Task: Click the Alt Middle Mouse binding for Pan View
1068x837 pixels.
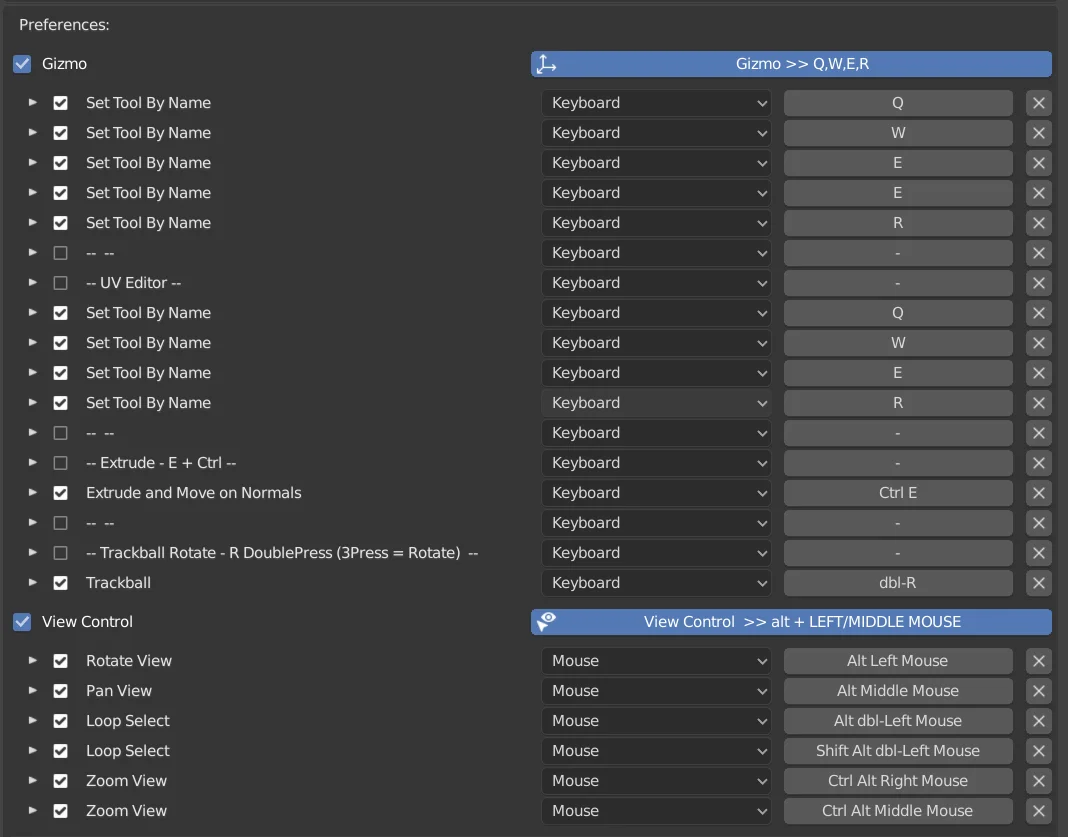Action: click(x=897, y=691)
